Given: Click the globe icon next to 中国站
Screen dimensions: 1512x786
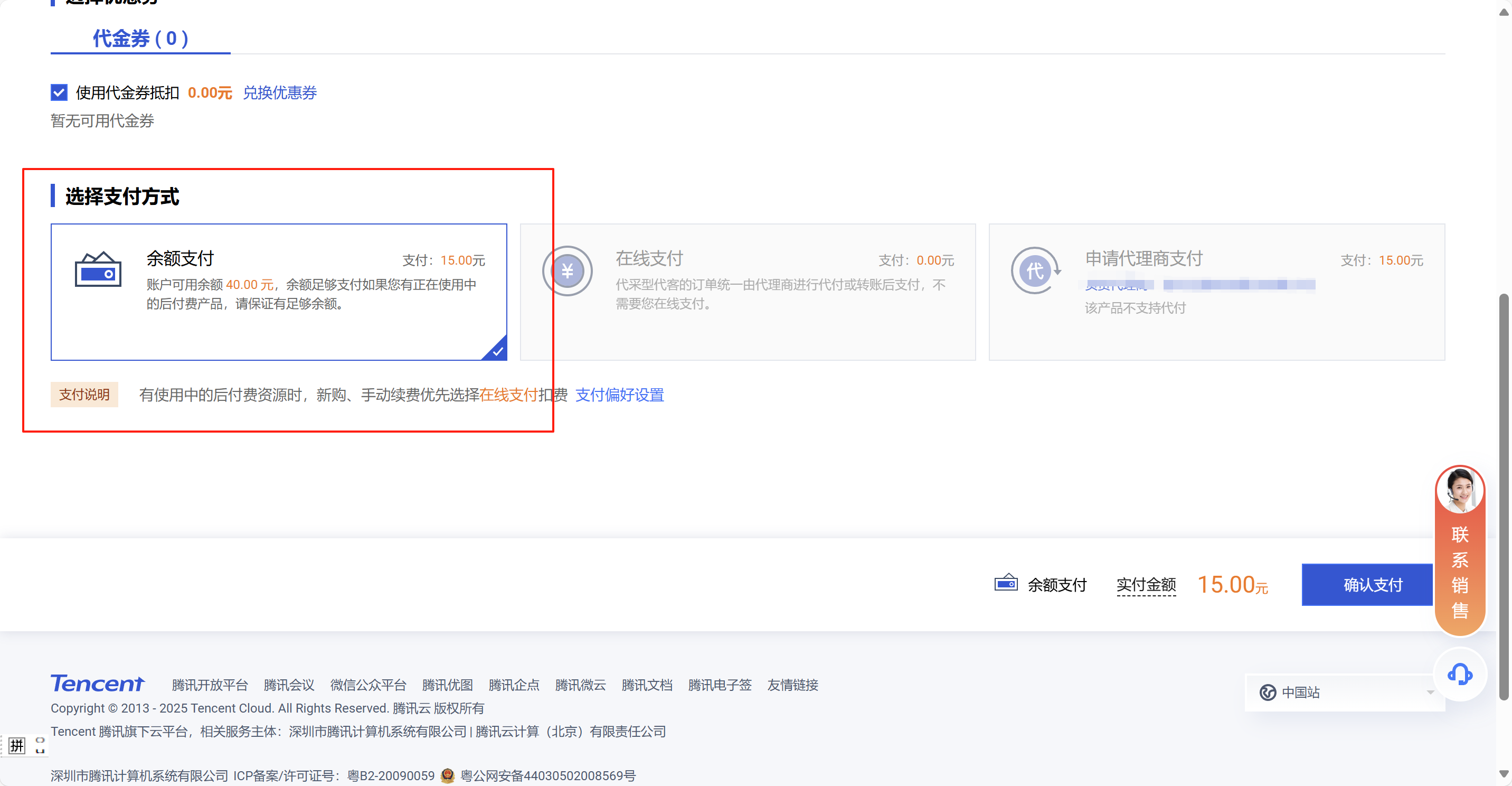Looking at the screenshot, I should pyautogui.click(x=1268, y=693).
